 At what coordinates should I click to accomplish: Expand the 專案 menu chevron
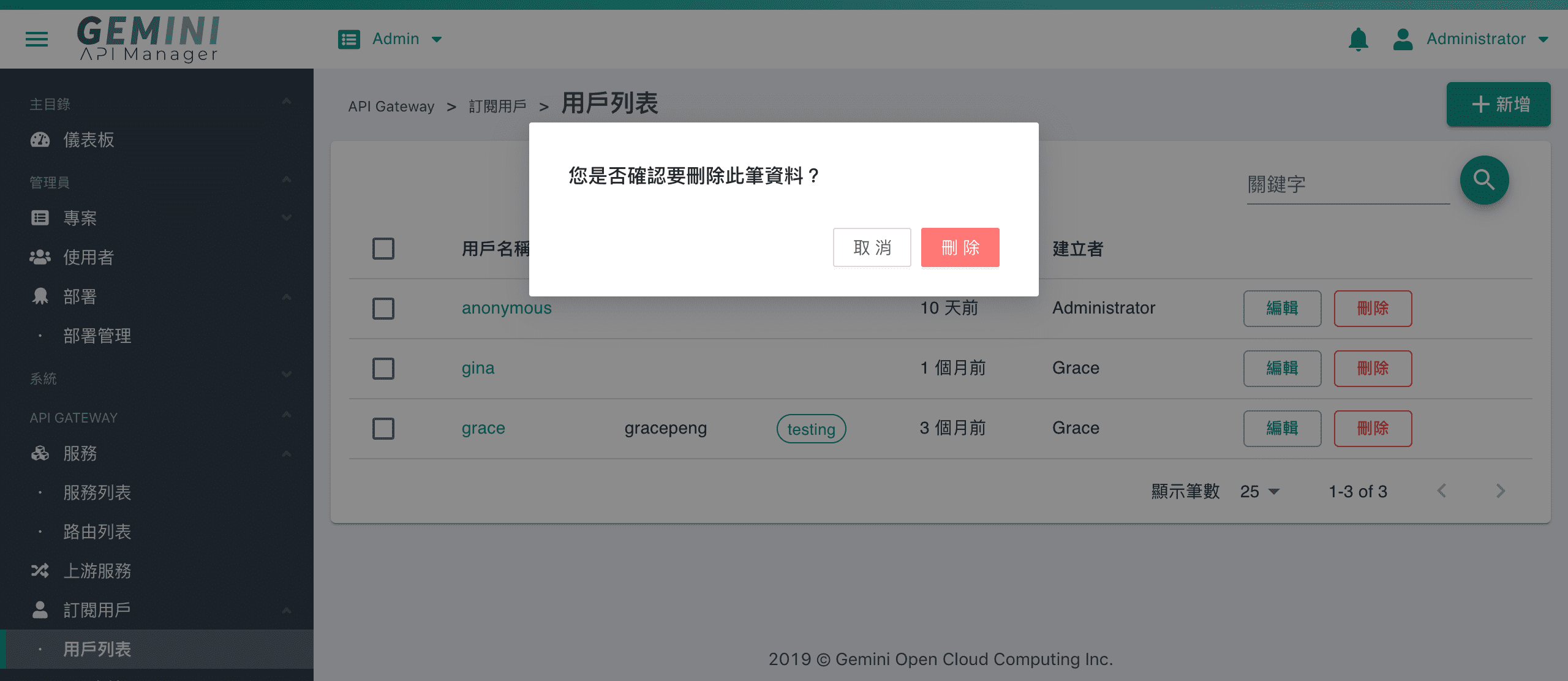tap(286, 218)
